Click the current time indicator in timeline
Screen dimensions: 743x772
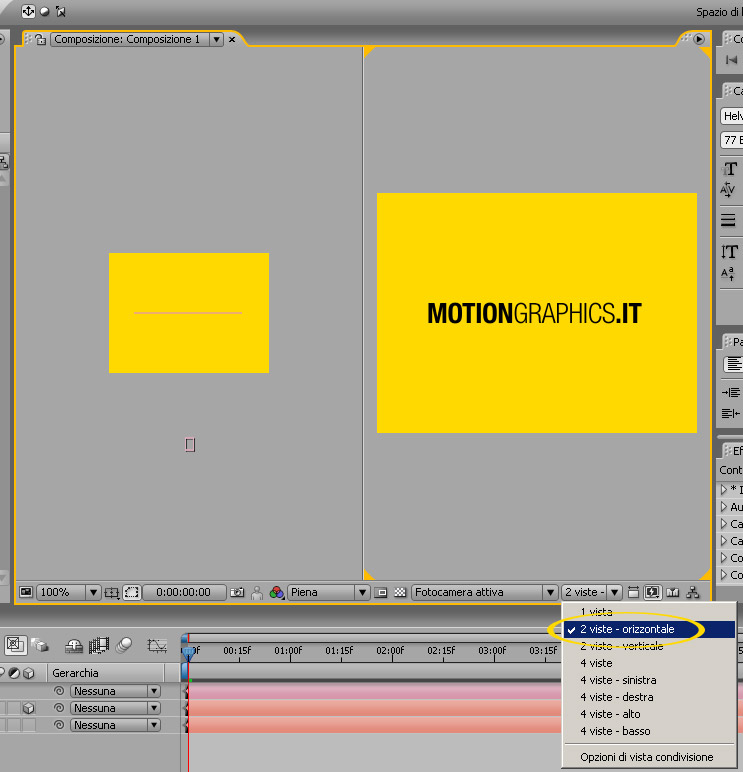tap(189, 652)
